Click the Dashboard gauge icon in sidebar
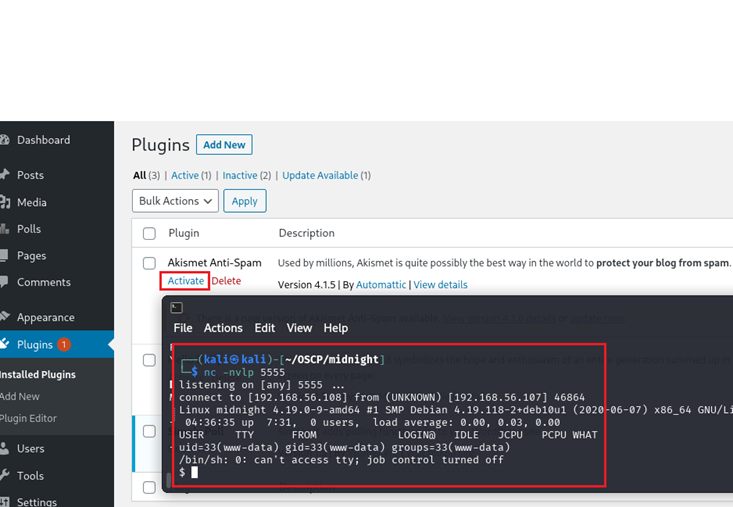Viewport: 733px width, 507px height. 4,140
